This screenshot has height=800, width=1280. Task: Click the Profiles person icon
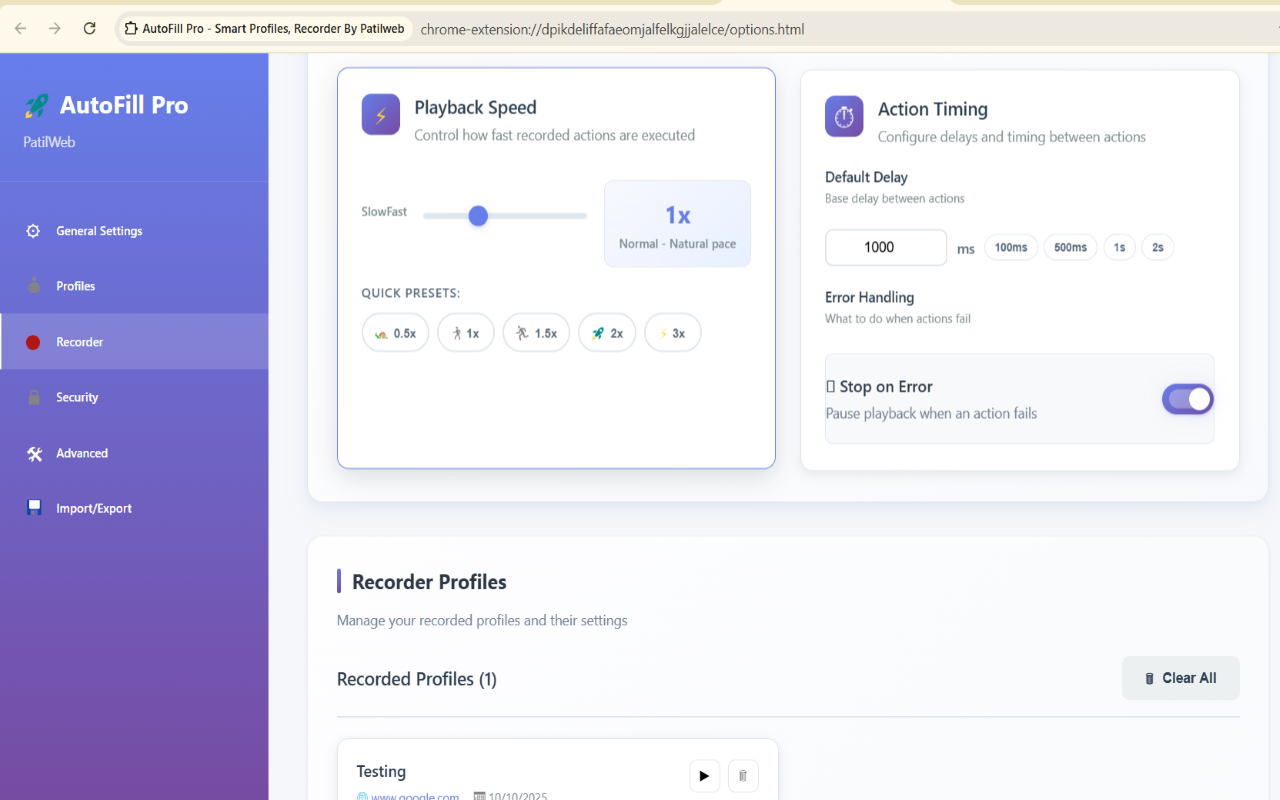point(34,286)
